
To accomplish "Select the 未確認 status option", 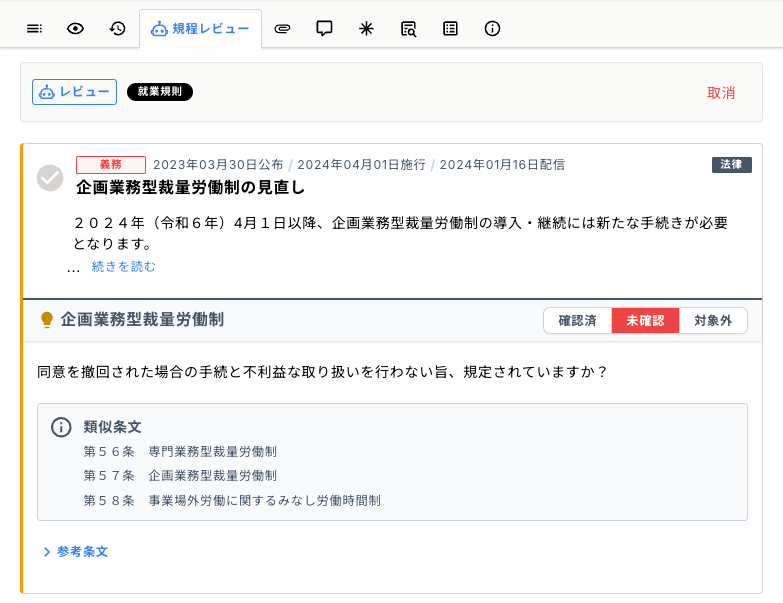I will (645, 321).
